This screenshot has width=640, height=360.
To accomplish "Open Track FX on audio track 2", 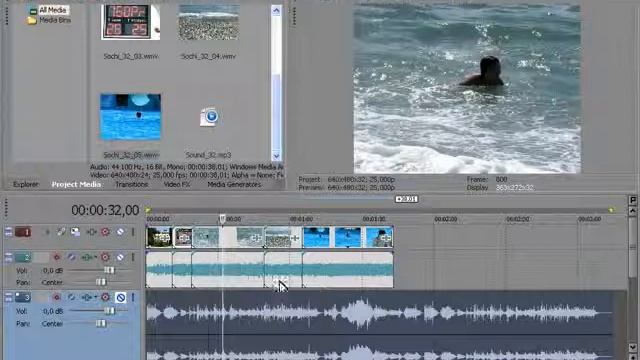I will pos(86,257).
